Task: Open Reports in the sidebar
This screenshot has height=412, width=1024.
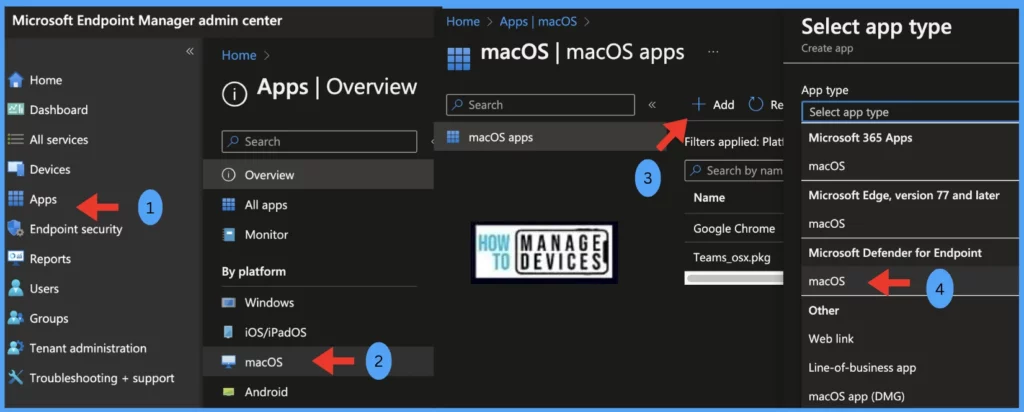Action: [50, 259]
